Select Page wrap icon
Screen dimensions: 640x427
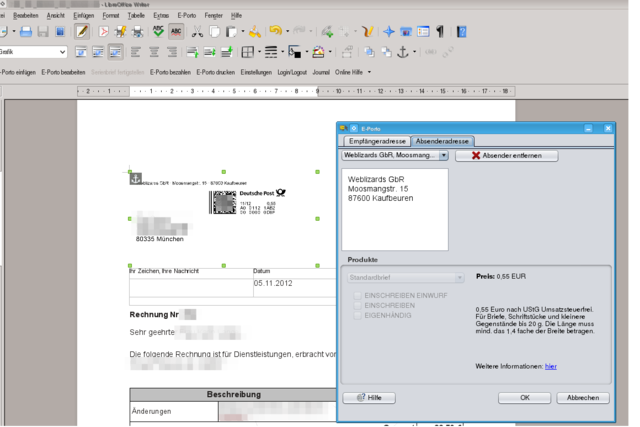(x=98, y=52)
